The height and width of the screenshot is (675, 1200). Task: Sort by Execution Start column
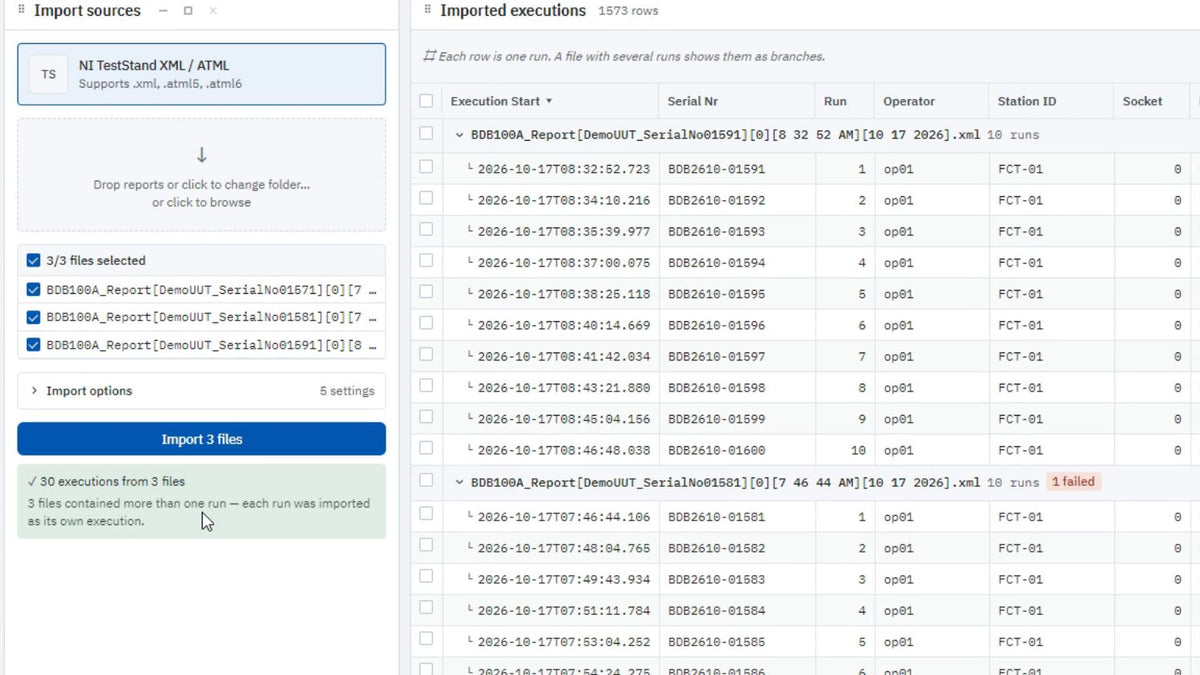pos(501,101)
